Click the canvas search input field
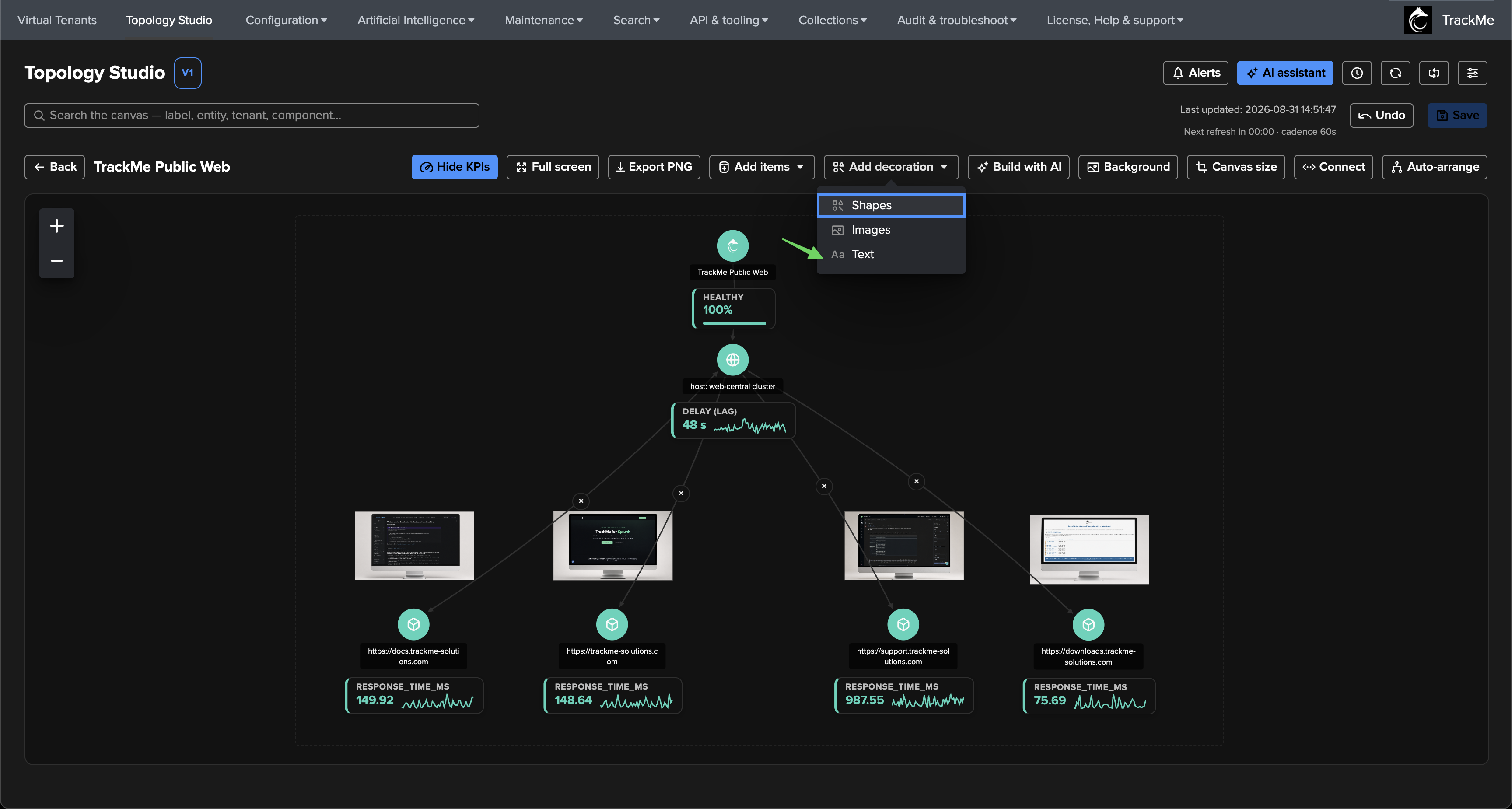The image size is (1512, 809). pyautogui.click(x=252, y=116)
